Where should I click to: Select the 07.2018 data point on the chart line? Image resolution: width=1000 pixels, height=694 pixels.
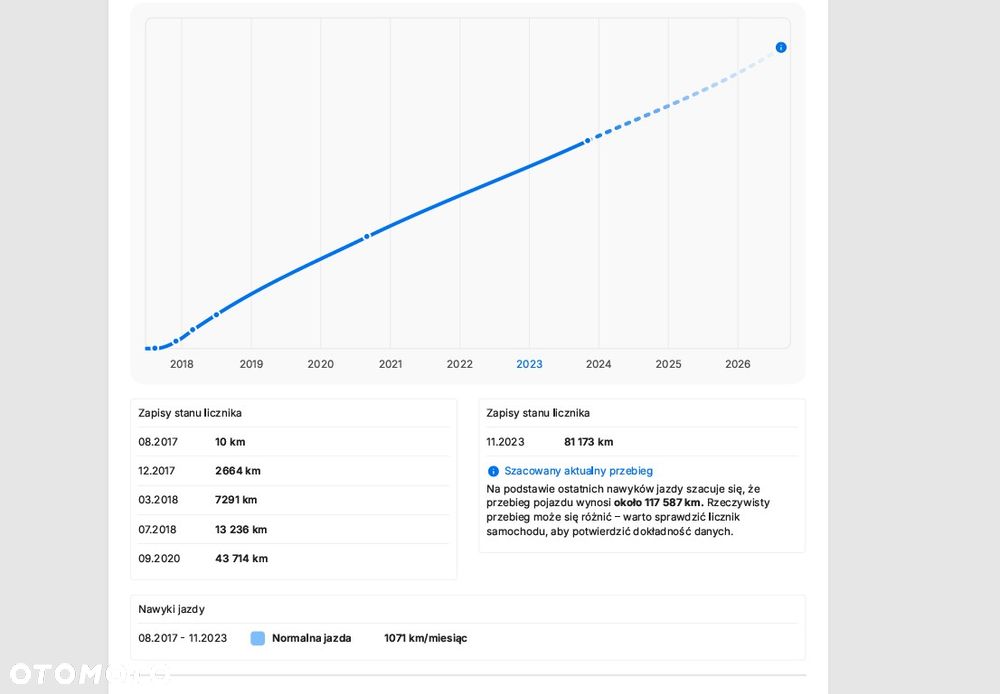216,314
